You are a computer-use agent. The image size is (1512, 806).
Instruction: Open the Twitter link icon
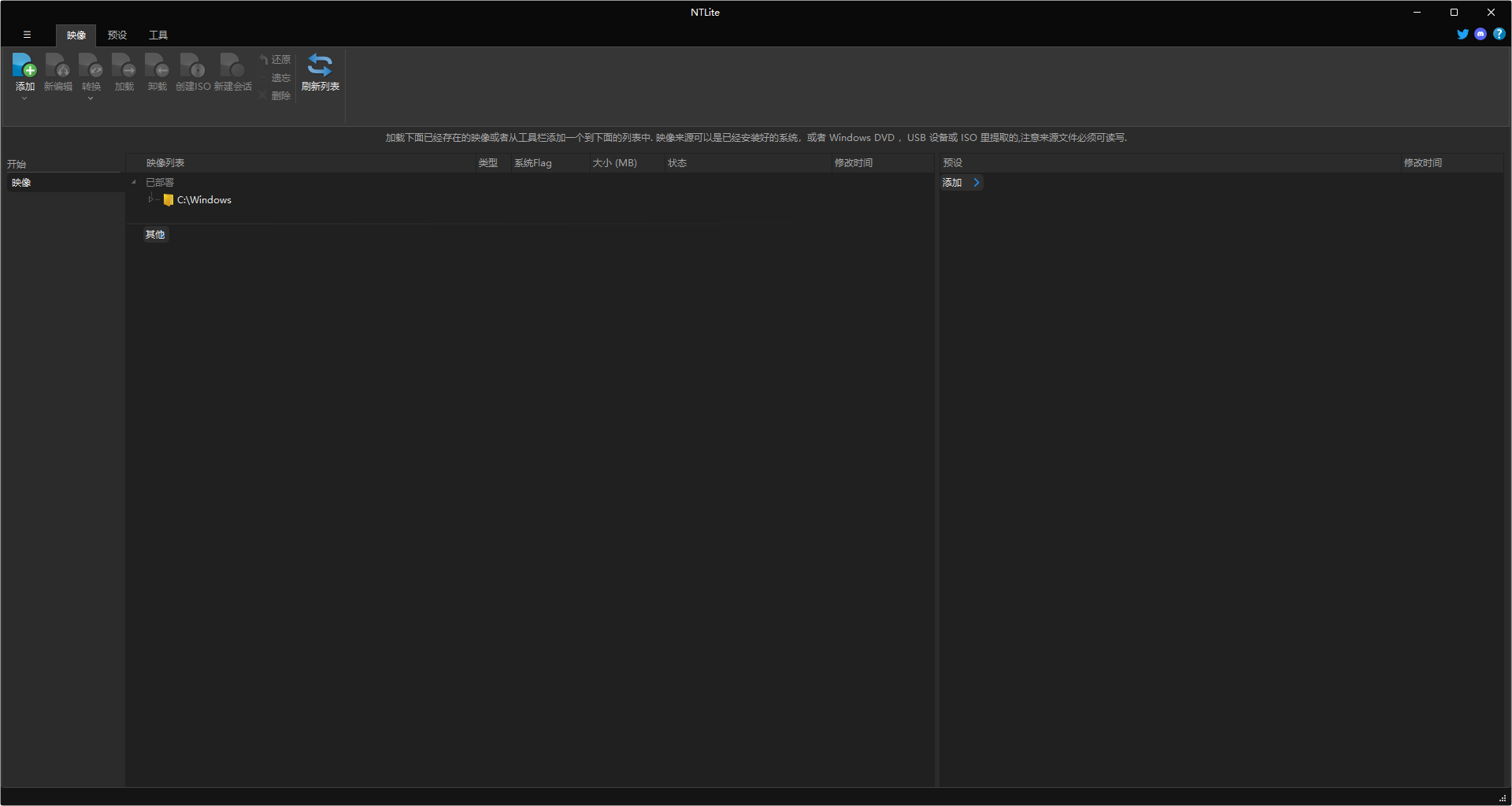[1462, 34]
